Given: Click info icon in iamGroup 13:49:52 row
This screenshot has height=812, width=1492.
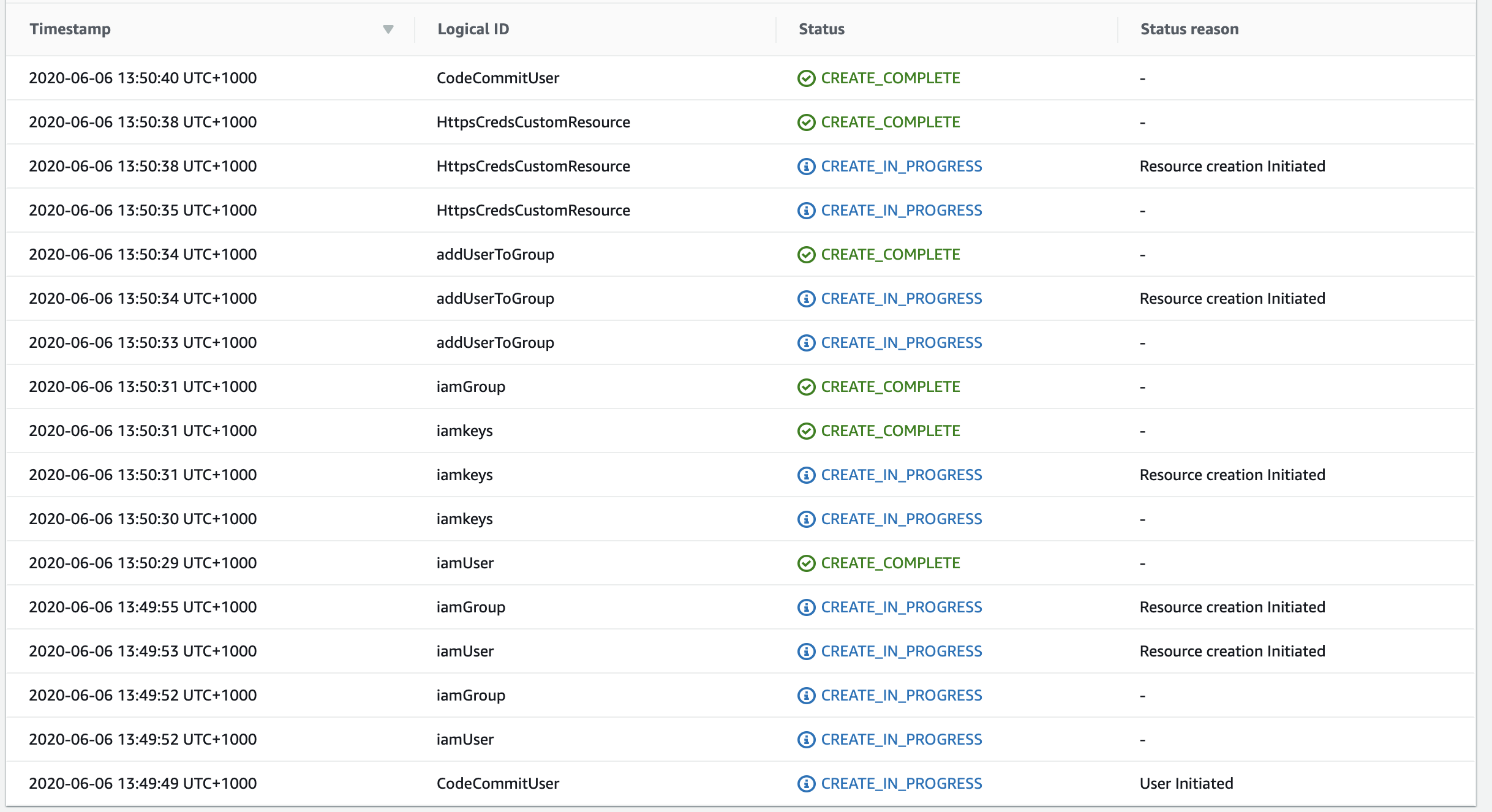Looking at the screenshot, I should point(806,696).
